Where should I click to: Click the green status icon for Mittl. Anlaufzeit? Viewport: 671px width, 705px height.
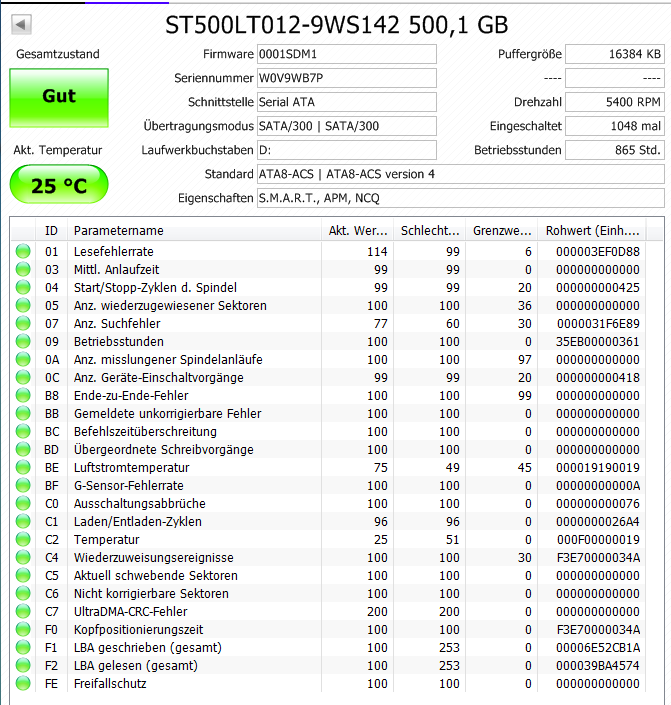[x=23, y=269]
